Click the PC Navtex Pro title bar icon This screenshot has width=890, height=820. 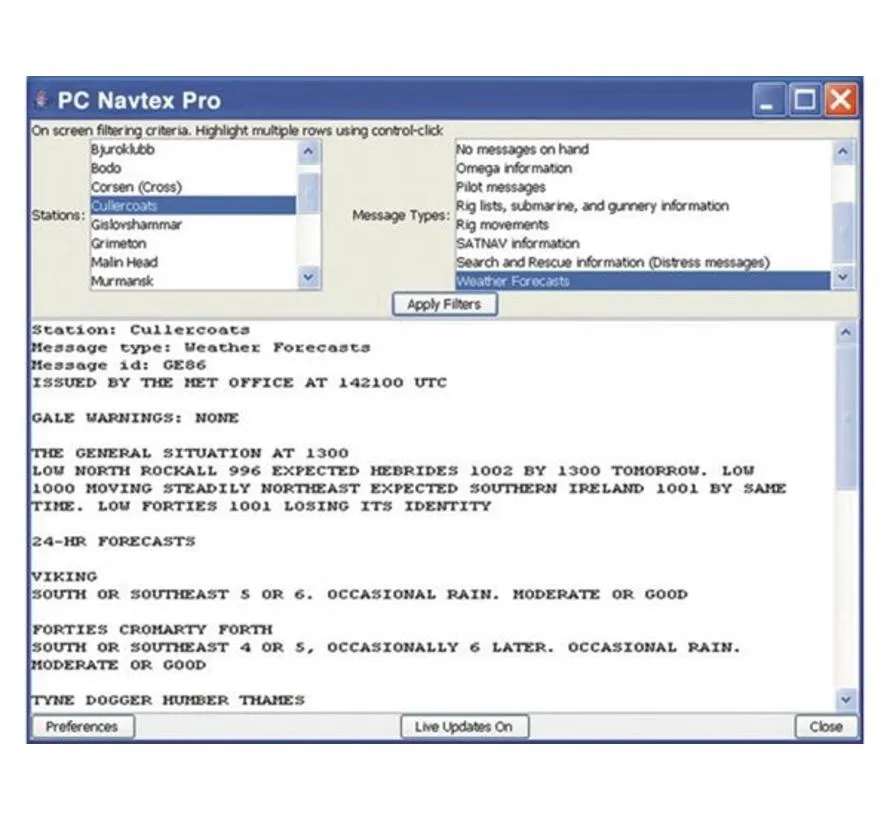(x=41, y=99)
